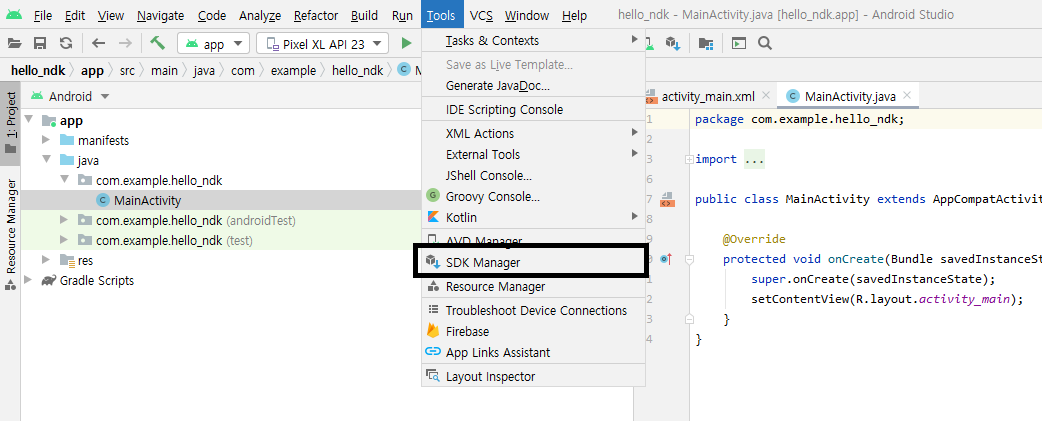Open the Pixel XL API 23 device dropdown

tap(322, 44)
